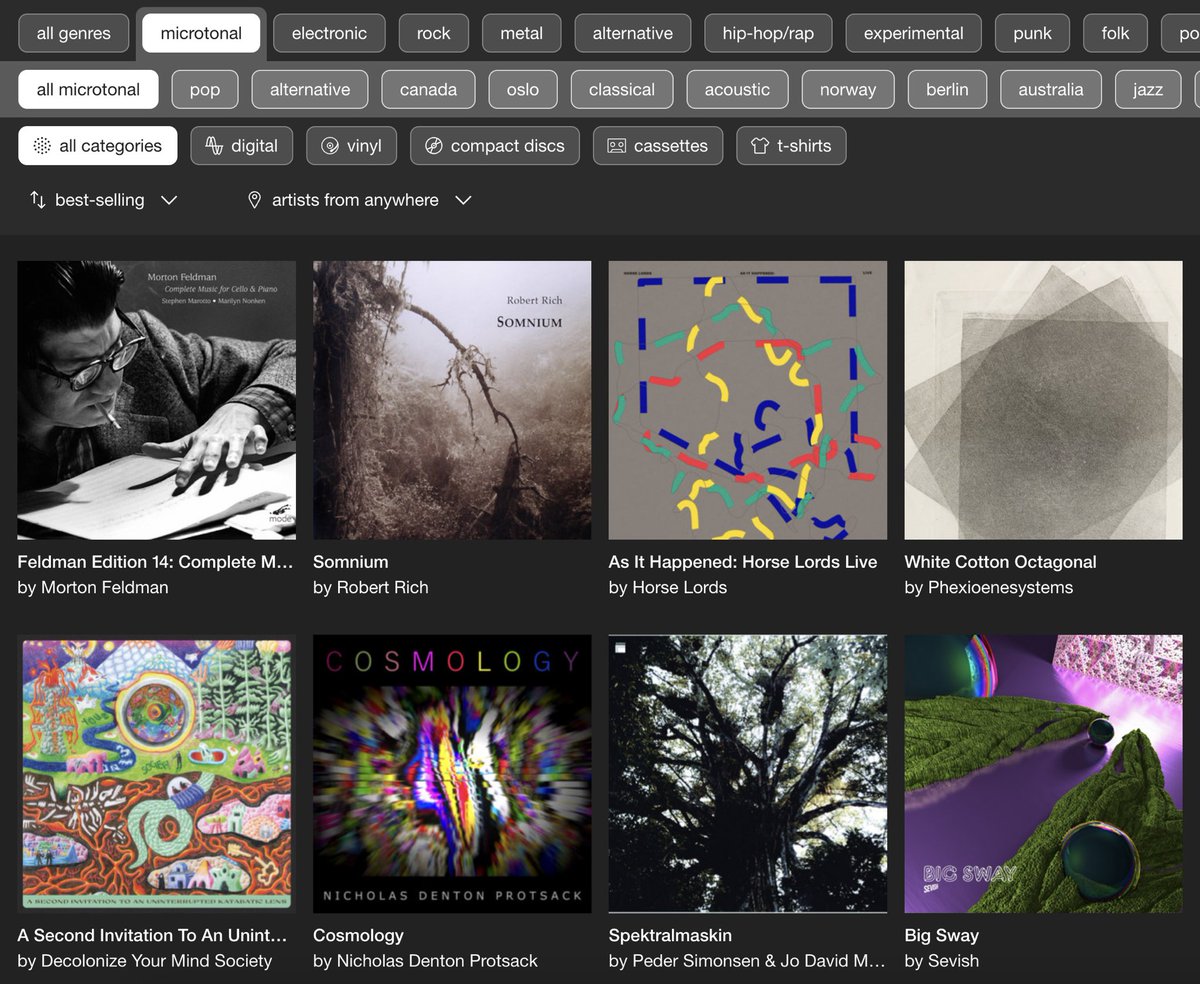Select the experimental genre

pyautogui.click(x=914, y=33)
